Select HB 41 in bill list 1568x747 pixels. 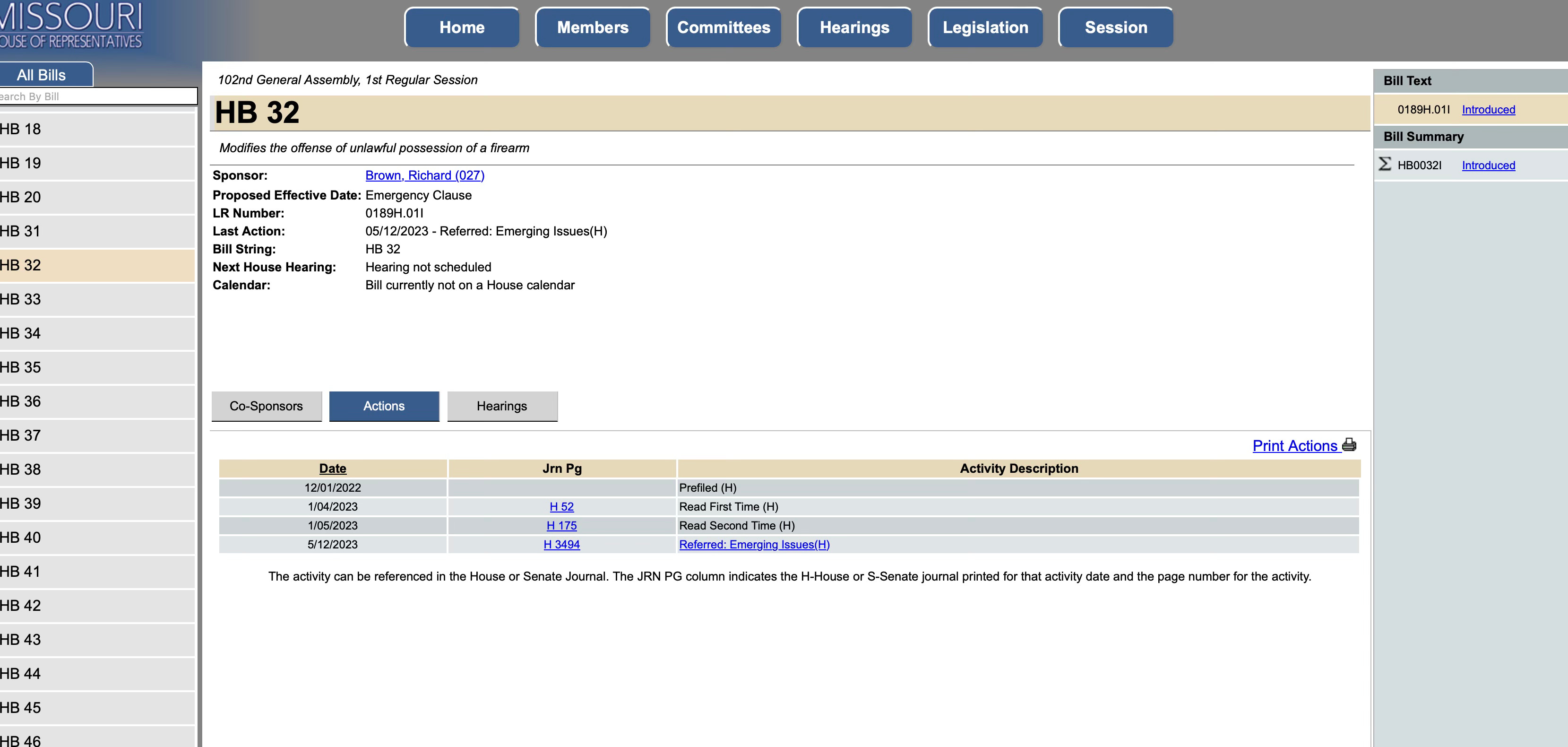coord(97,572)
